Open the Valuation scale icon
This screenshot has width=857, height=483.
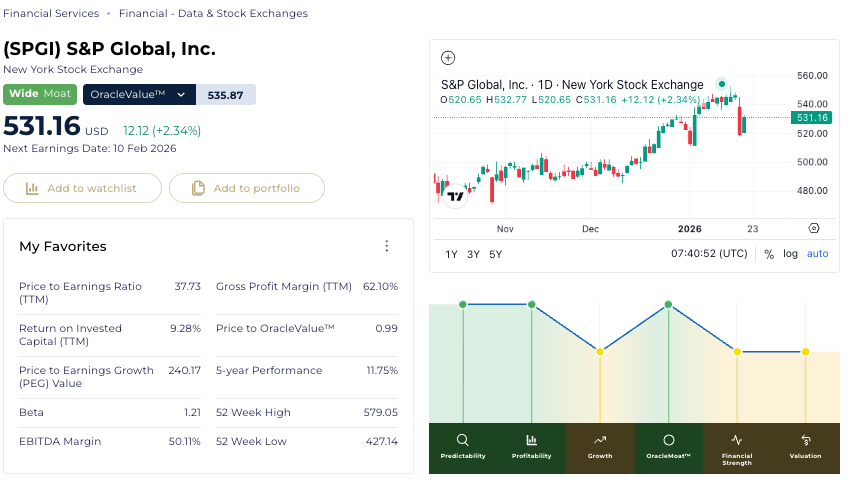tap(805, 440)
